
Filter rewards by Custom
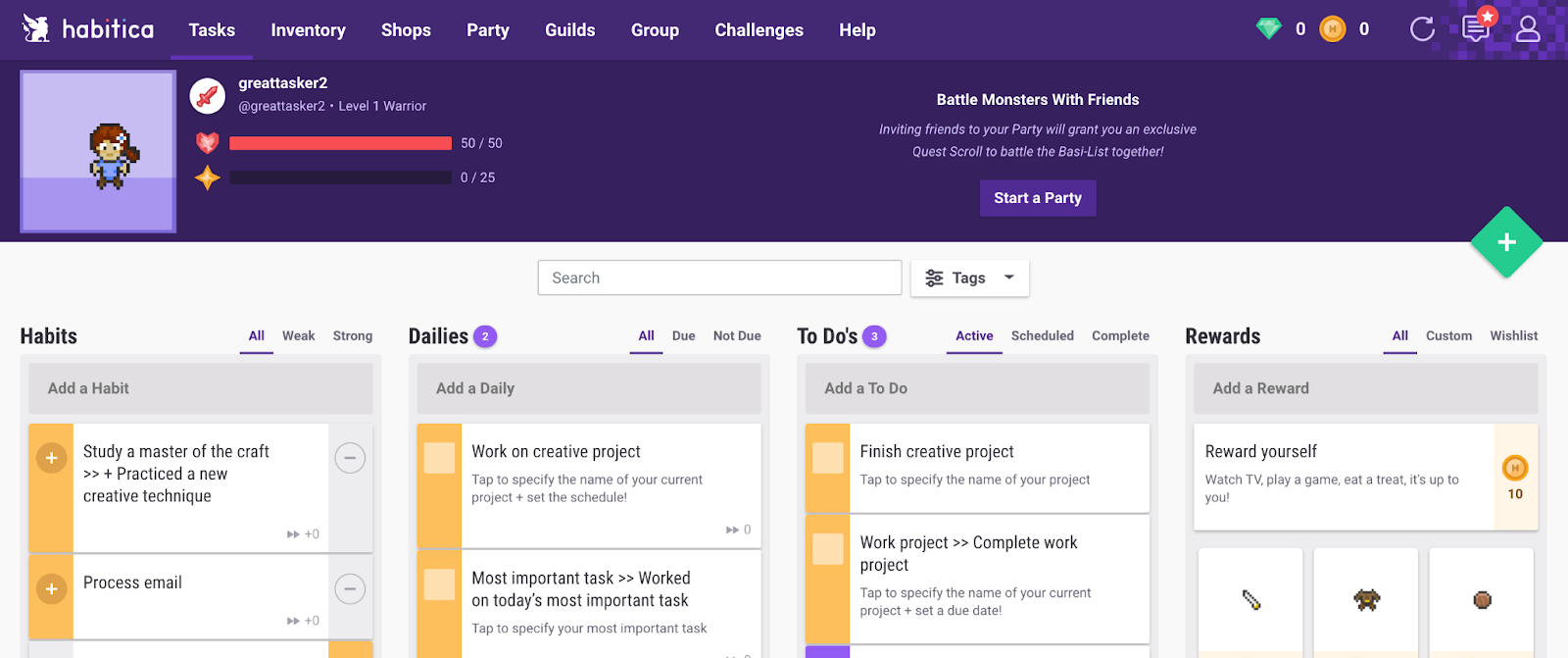coord(1448,335)
